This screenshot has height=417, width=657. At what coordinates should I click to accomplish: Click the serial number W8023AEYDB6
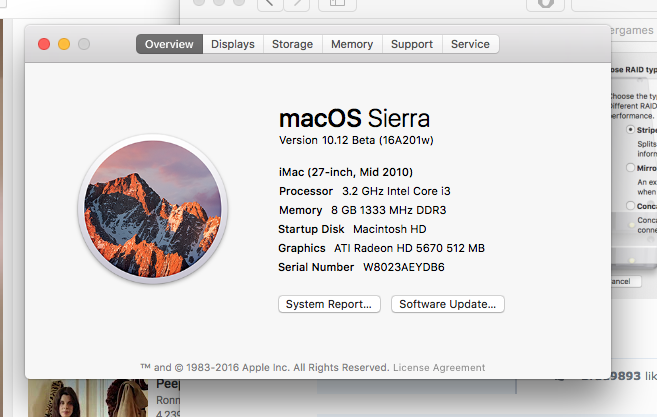404,267
